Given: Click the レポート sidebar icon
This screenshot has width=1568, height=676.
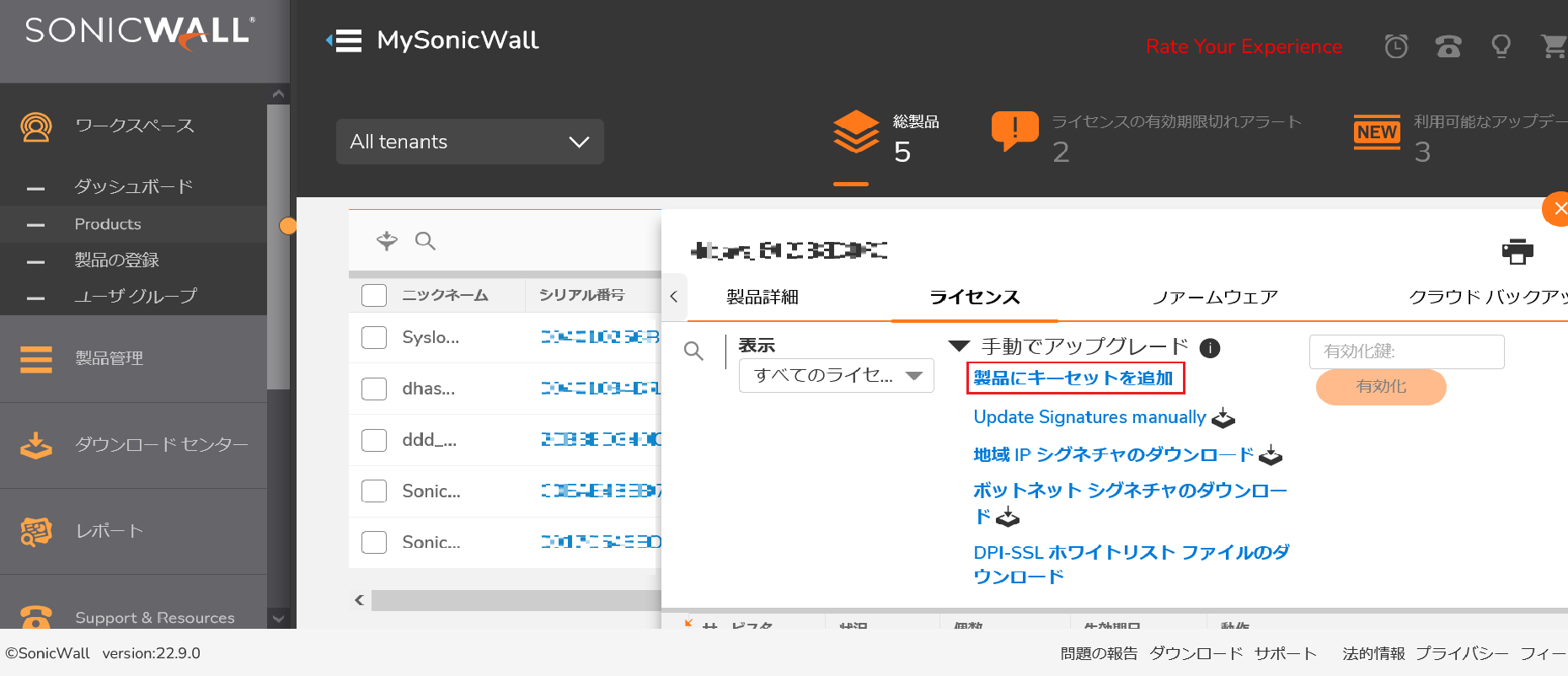Looking at the screenshot, I should point(36,532).
